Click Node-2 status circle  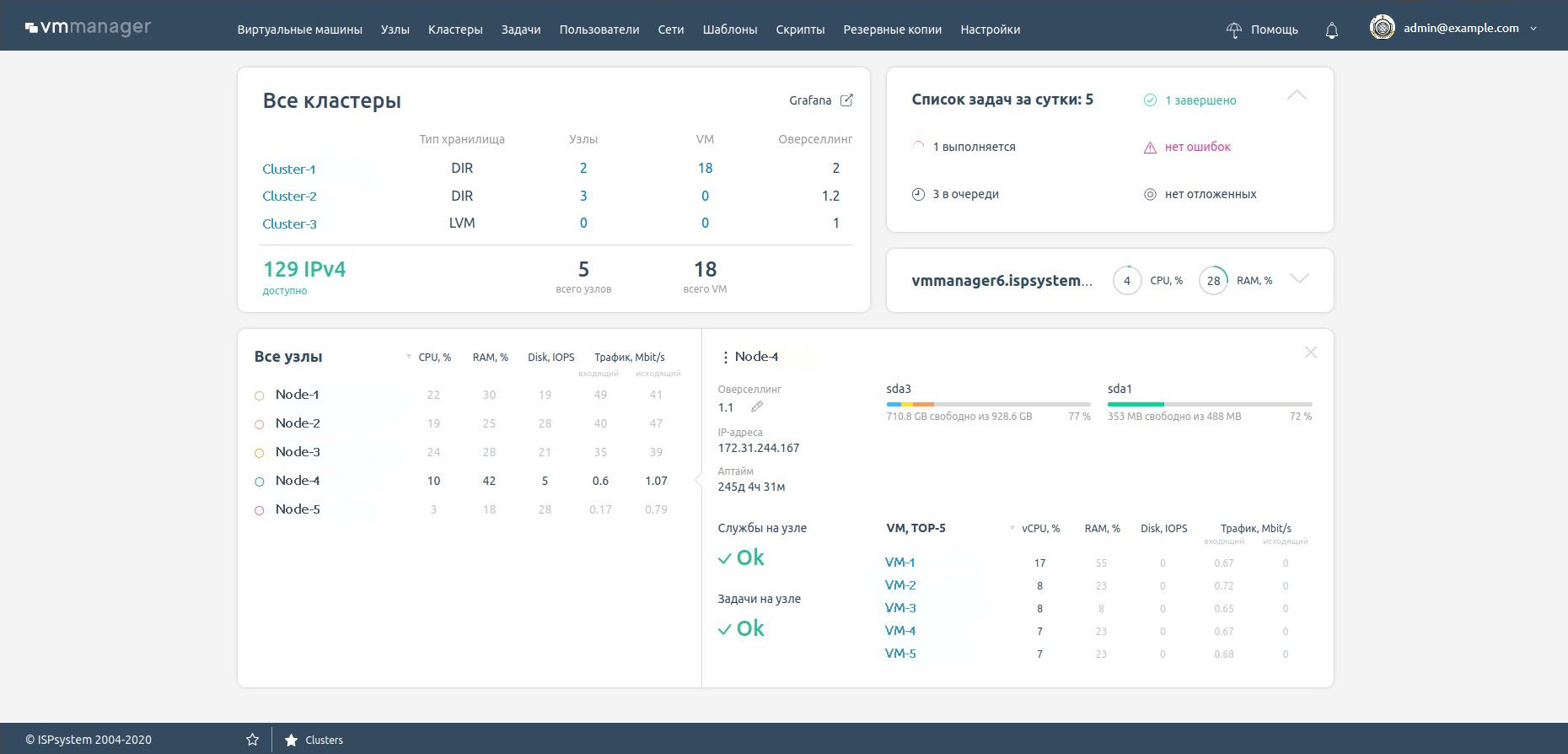260,424
